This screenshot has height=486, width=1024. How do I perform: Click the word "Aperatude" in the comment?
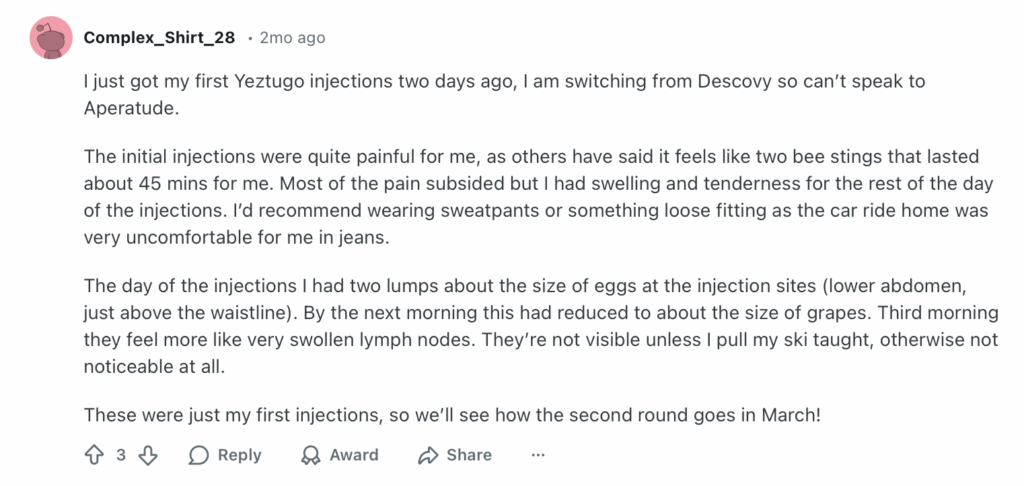(x=129, y=108)
